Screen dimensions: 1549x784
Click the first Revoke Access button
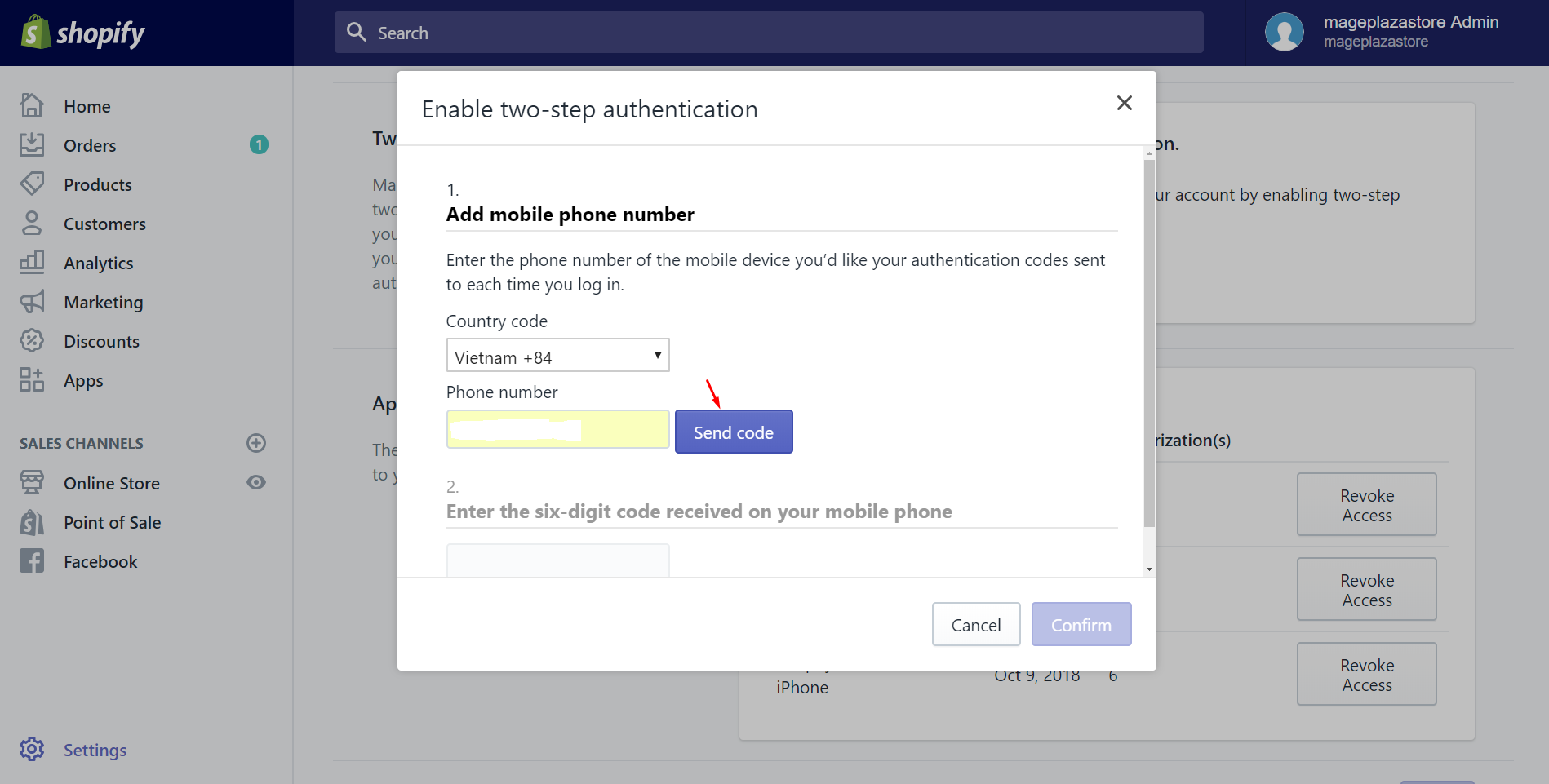[x=1367, y=504]
